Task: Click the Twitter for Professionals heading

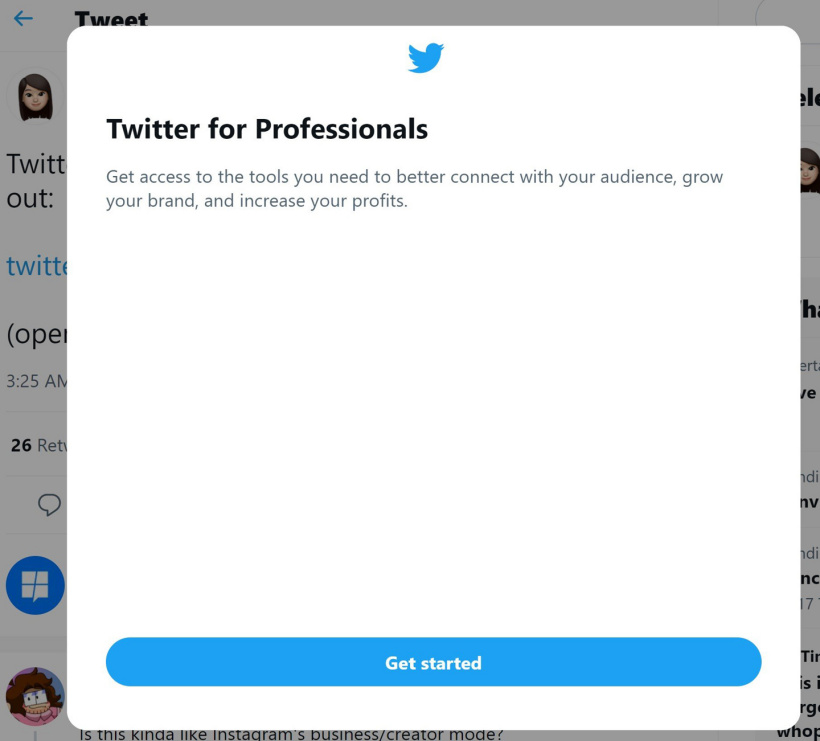Action: pyautogui.click(x=267, y=129)
